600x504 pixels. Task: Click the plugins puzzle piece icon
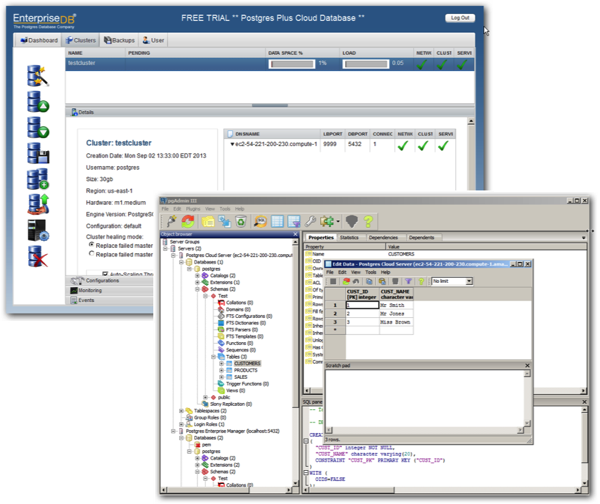click(x=326, y=221)
